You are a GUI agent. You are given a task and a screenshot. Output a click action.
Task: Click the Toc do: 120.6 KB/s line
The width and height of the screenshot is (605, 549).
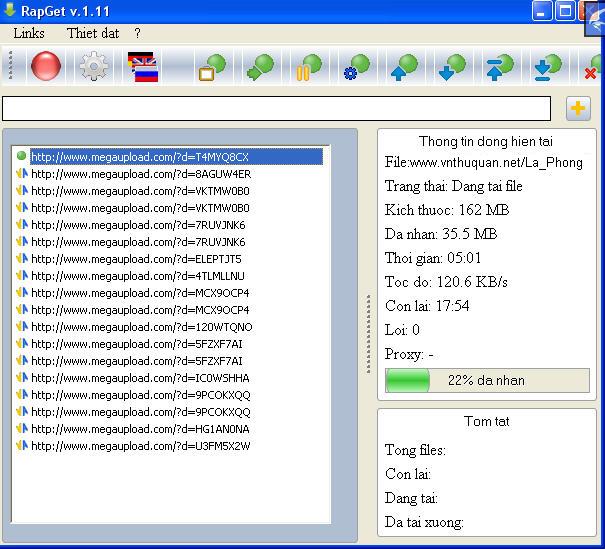coord(446,282)
